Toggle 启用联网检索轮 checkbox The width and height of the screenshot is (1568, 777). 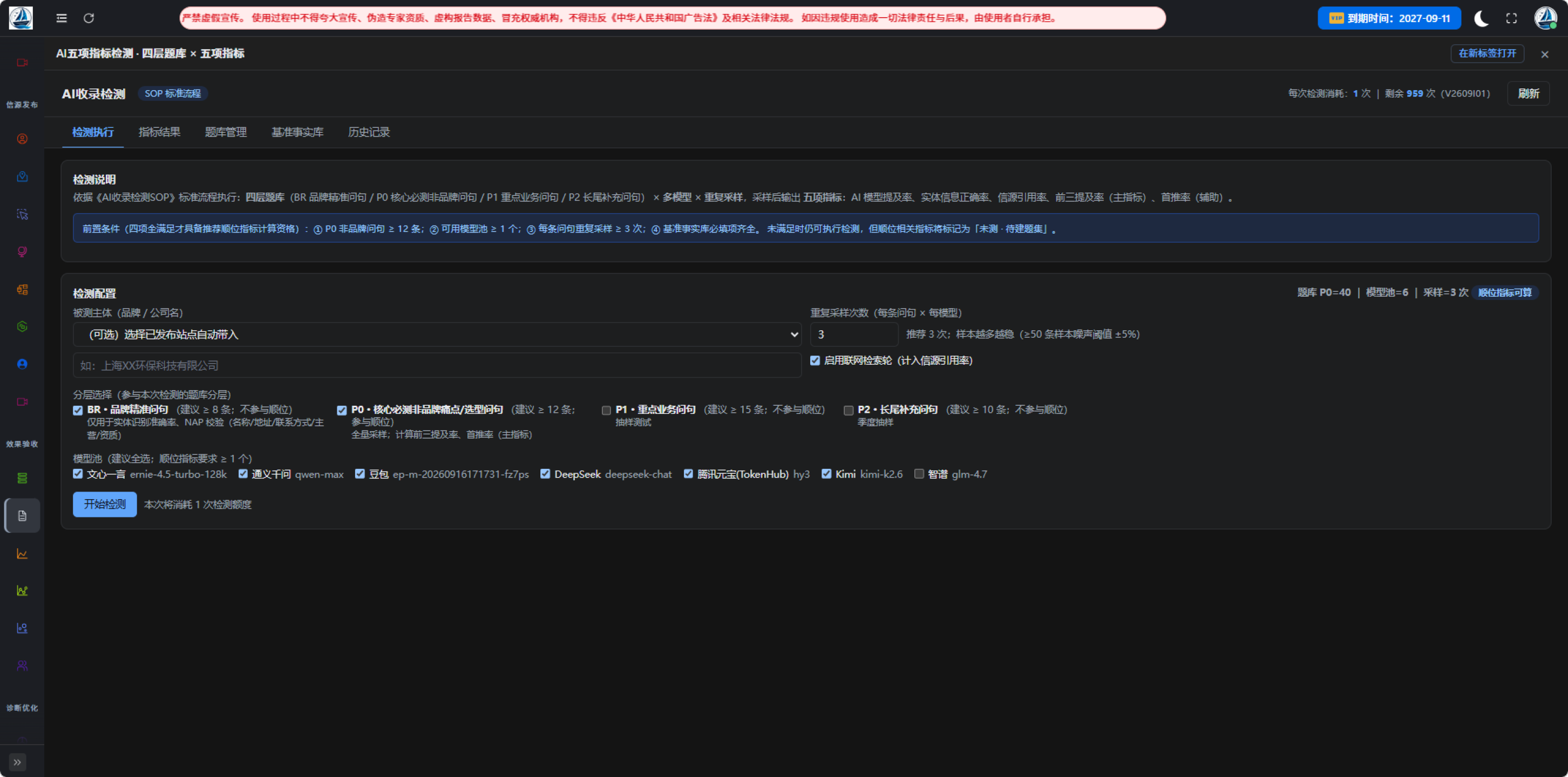click(x=815, y=361)
